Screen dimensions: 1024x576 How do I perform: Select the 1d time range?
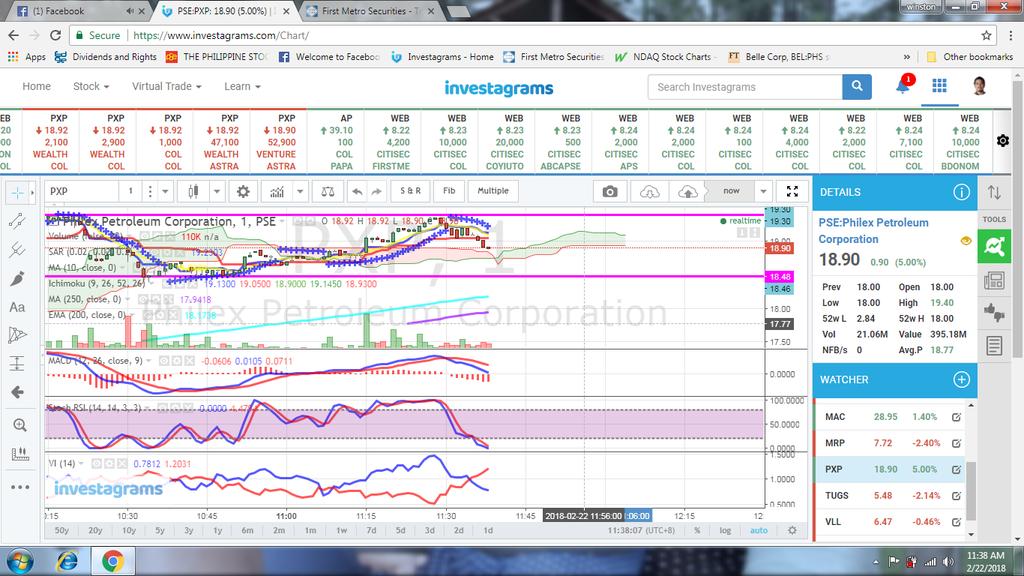click(x=488, y=530)
